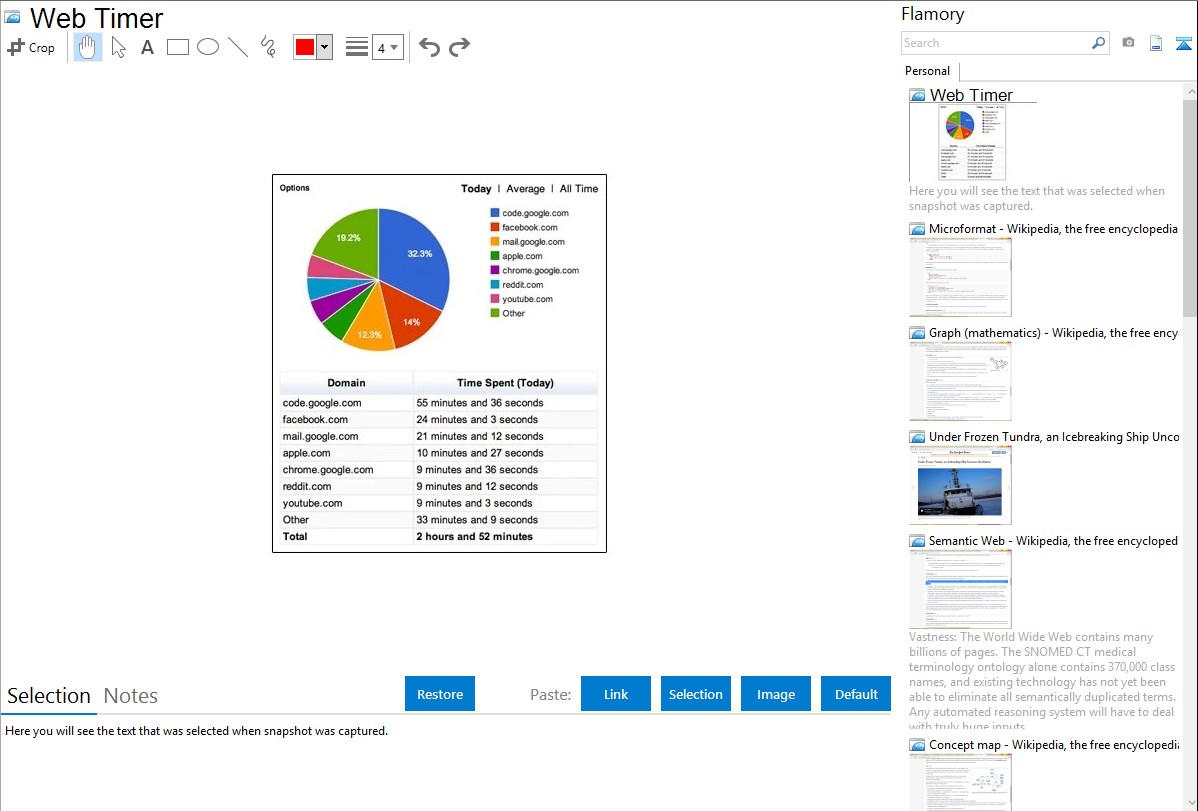Click Average in the Web Timer image

click(526, 189)
